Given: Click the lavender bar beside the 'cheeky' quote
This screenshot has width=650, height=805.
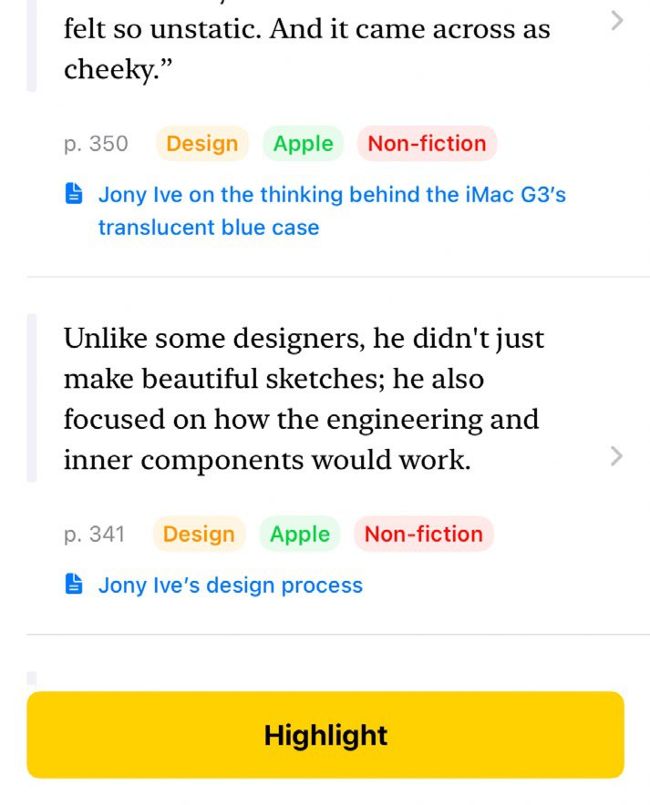Looking at the screenshot, I should coord(31,46).
